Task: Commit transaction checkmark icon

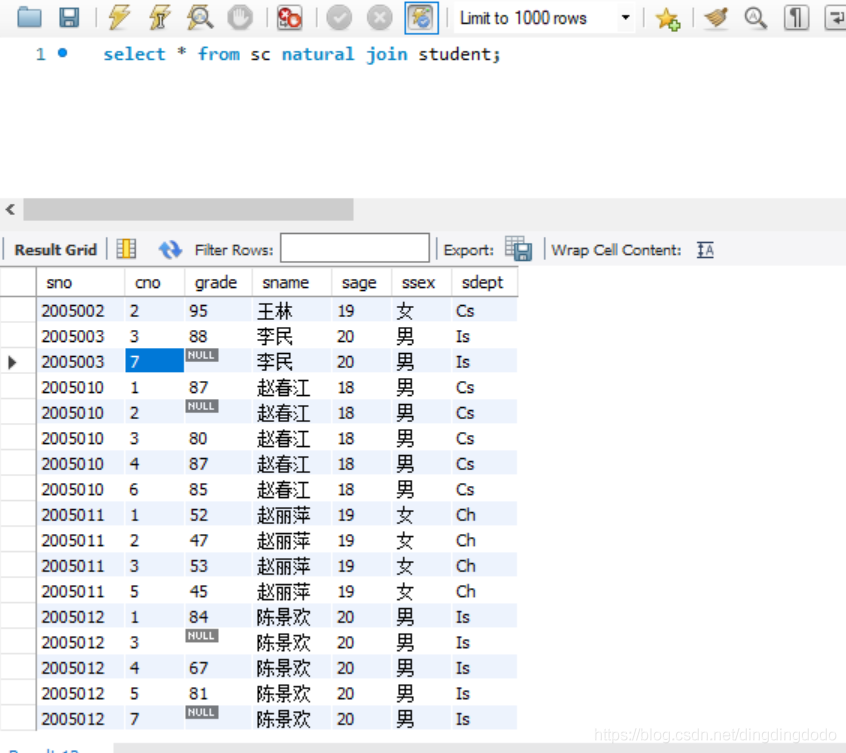Action: coord(339,18)
